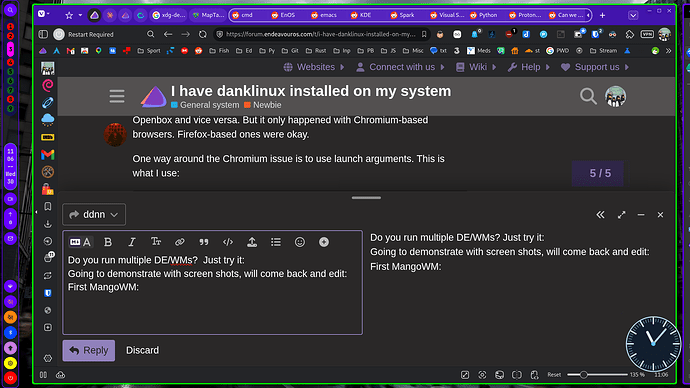The height and width of the screenshot is (388, 690).
Task: Open extra composer options plus menu
Action: tap(324, 242)
